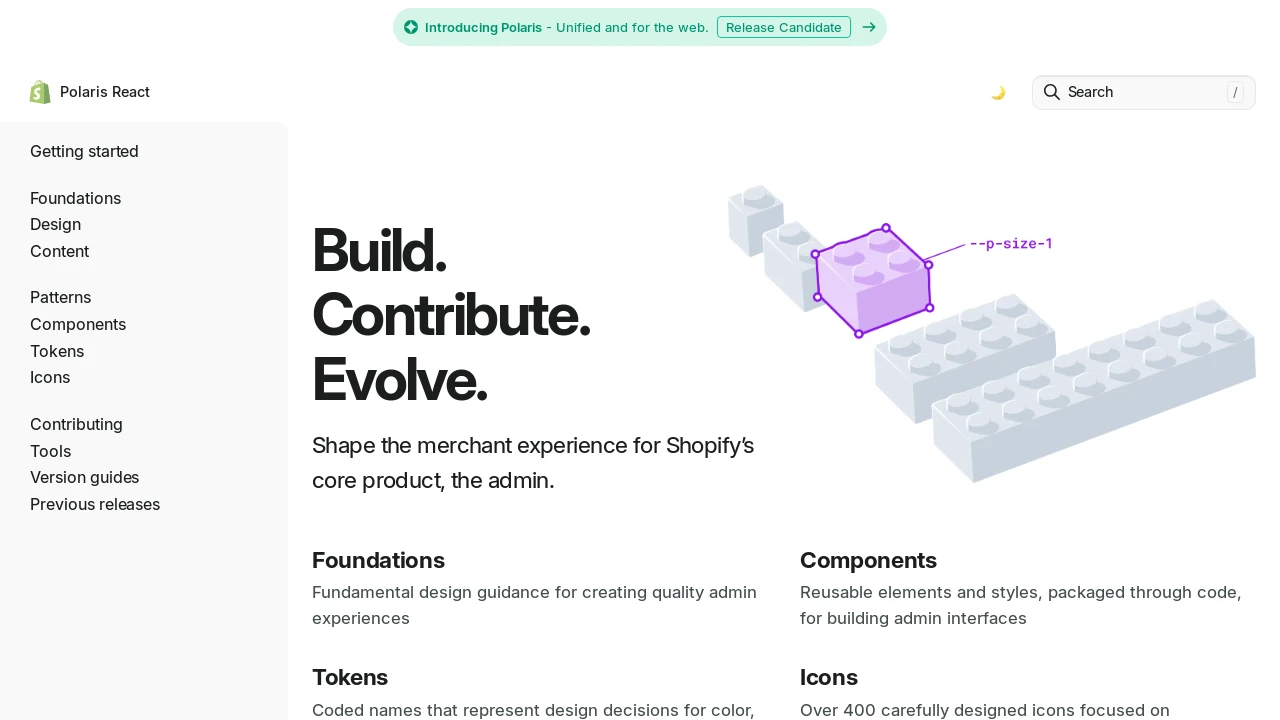Go to the Design section
Screen dimensions: 1280x720
[55, 224]
